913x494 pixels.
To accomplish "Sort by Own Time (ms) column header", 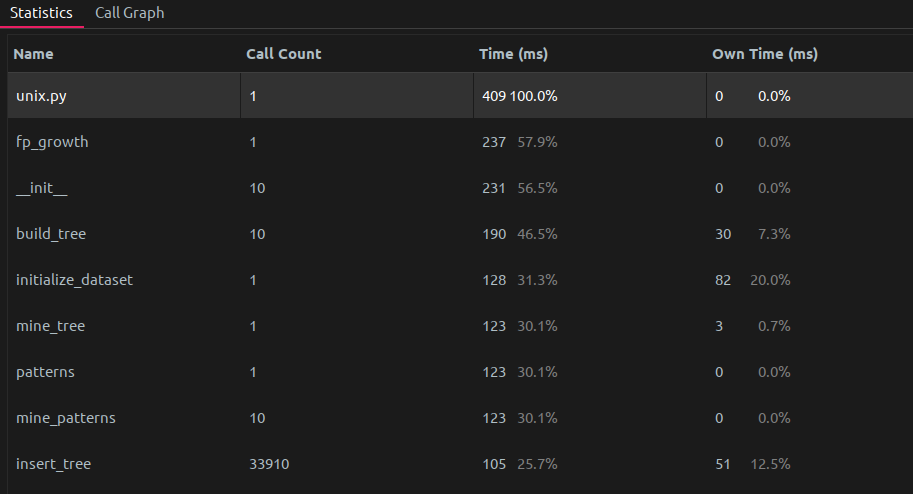I will pos(765,54).
